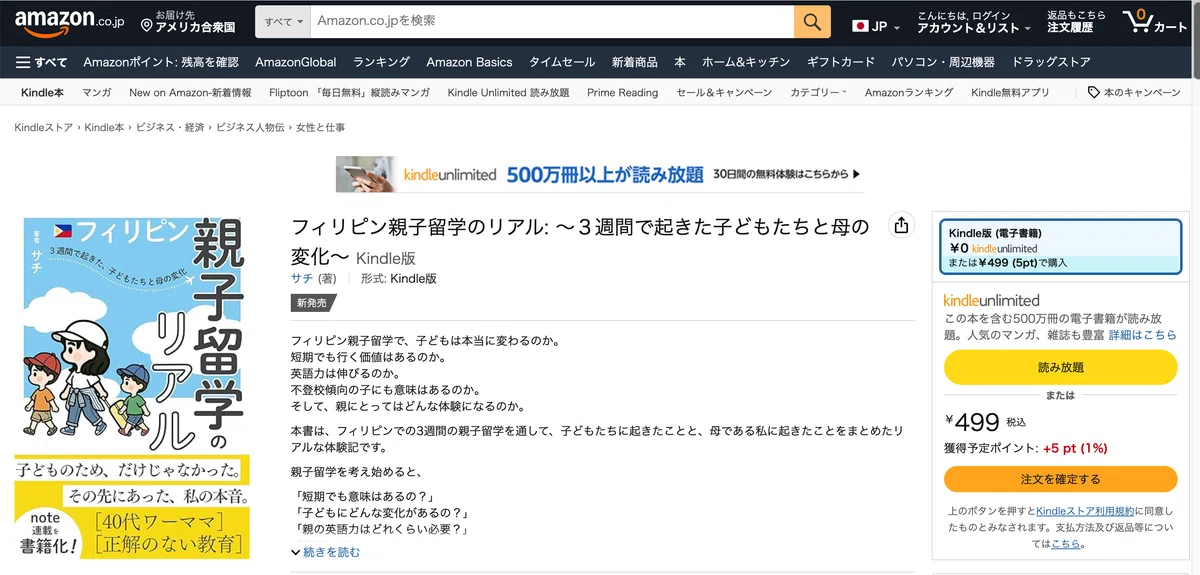Open セール&キャンペーン in the subnav

(x=724, y=92)
